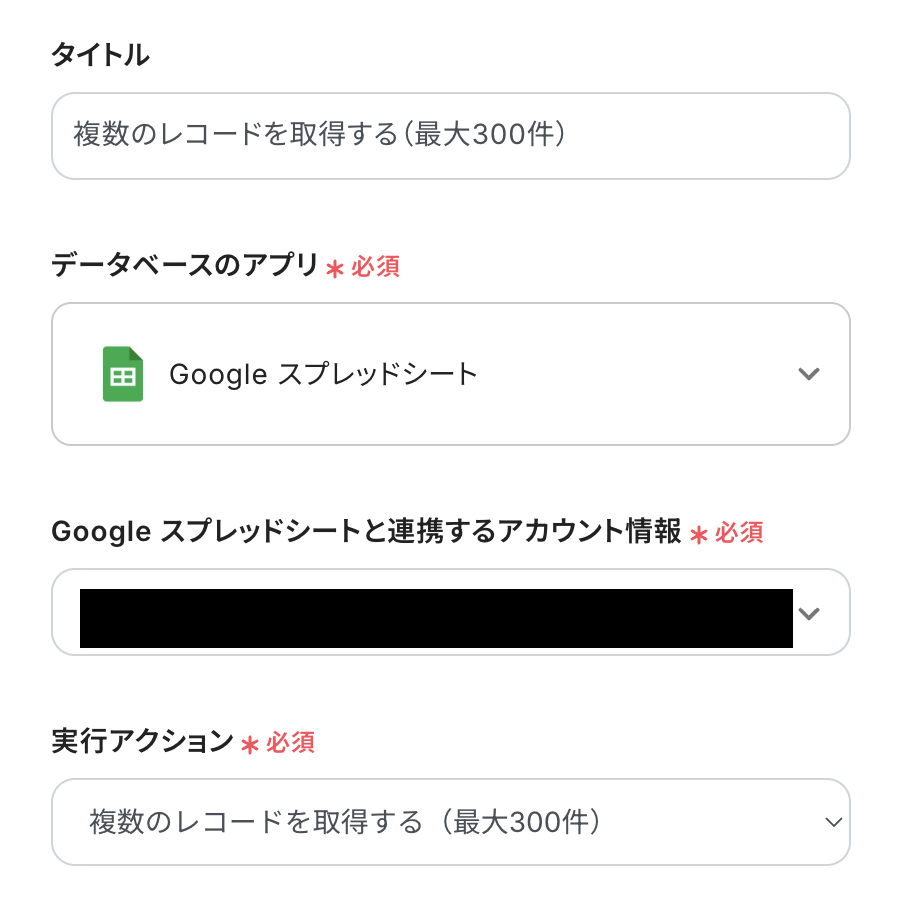Open the 実行アクション dropdown arrow
Image resolution: width=909 pixels, height=924 pixels.
click(x=833, y=822)
